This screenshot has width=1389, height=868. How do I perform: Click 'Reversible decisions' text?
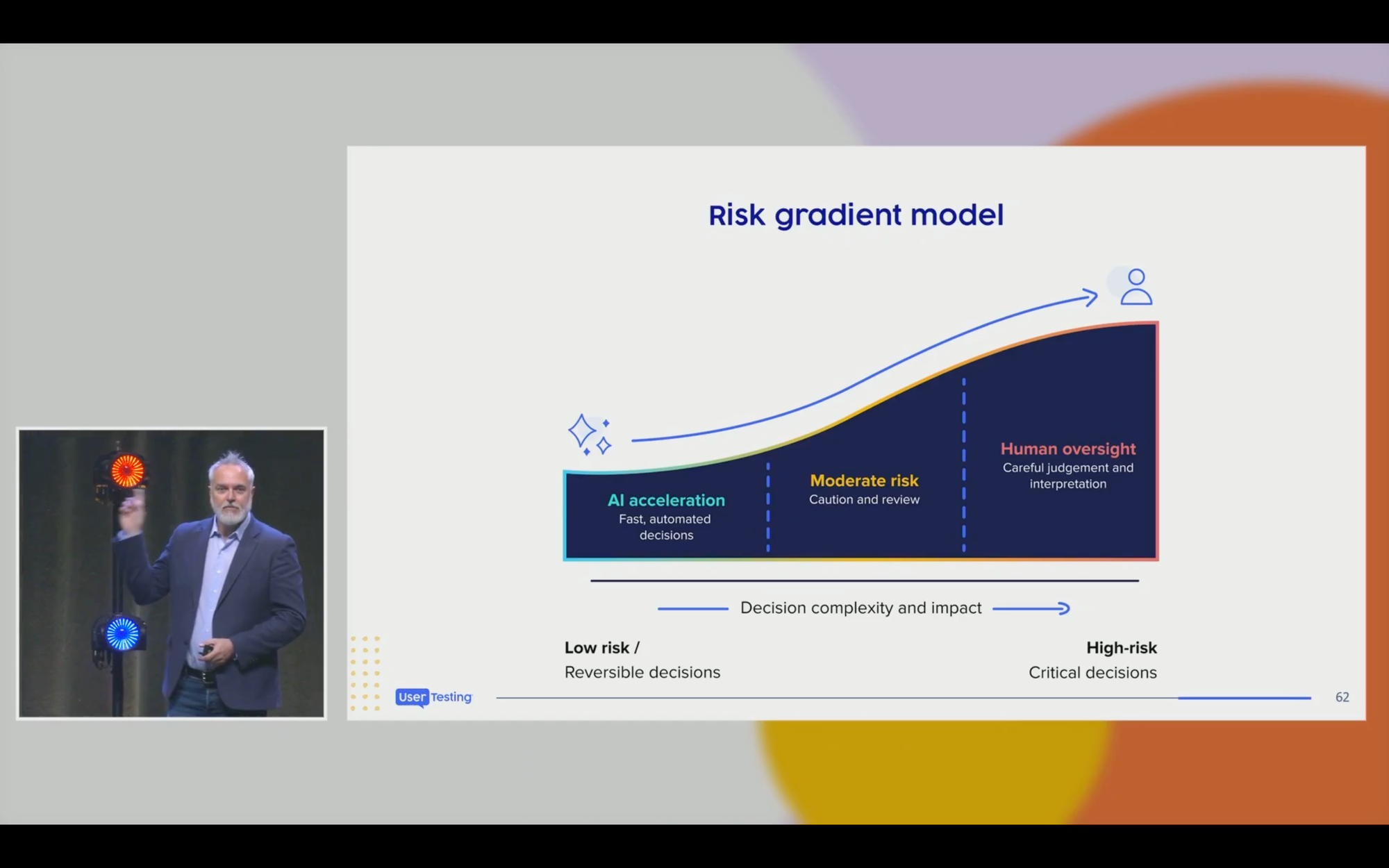click(x=642, y=672)
